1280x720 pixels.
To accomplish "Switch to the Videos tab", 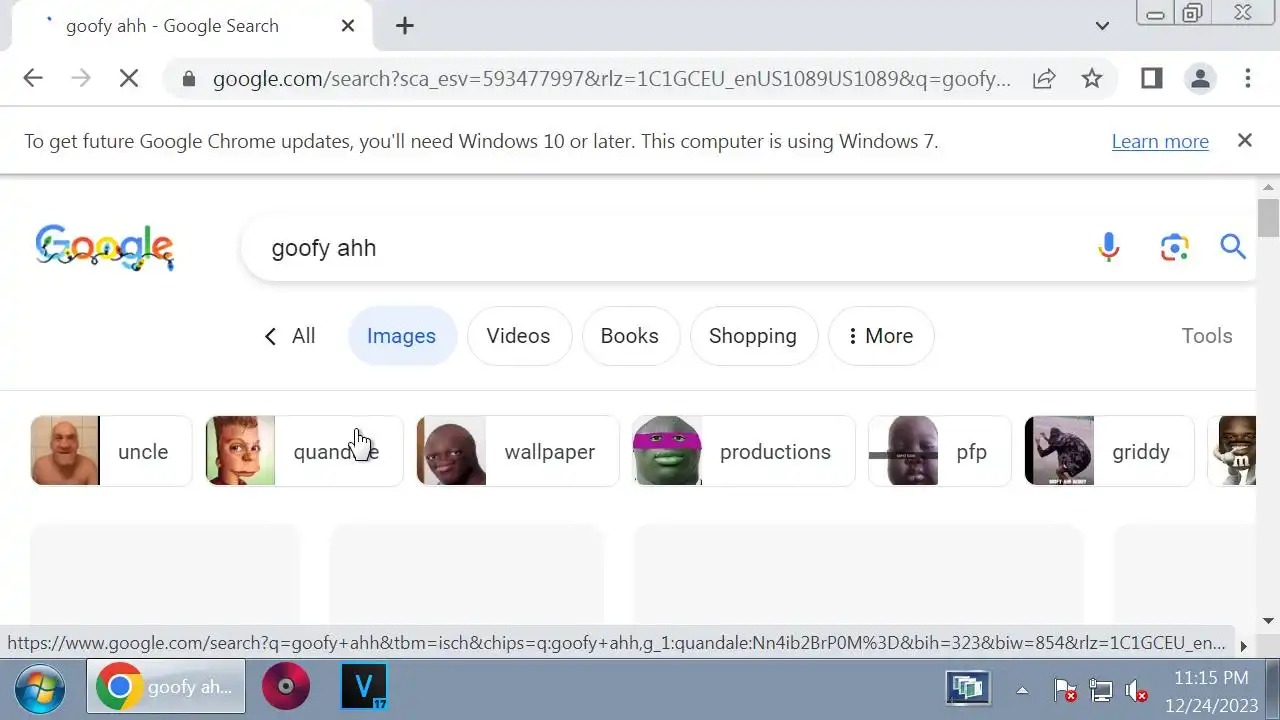I will [518, 336].
